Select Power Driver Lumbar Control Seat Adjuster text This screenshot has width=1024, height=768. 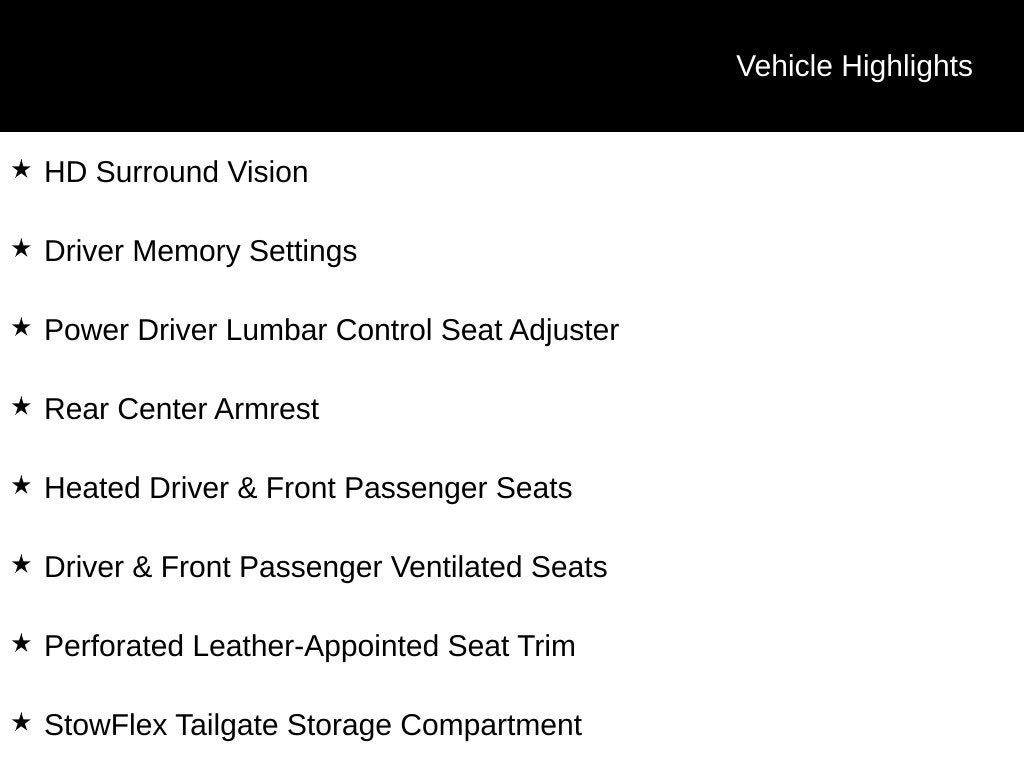[332, 330]
